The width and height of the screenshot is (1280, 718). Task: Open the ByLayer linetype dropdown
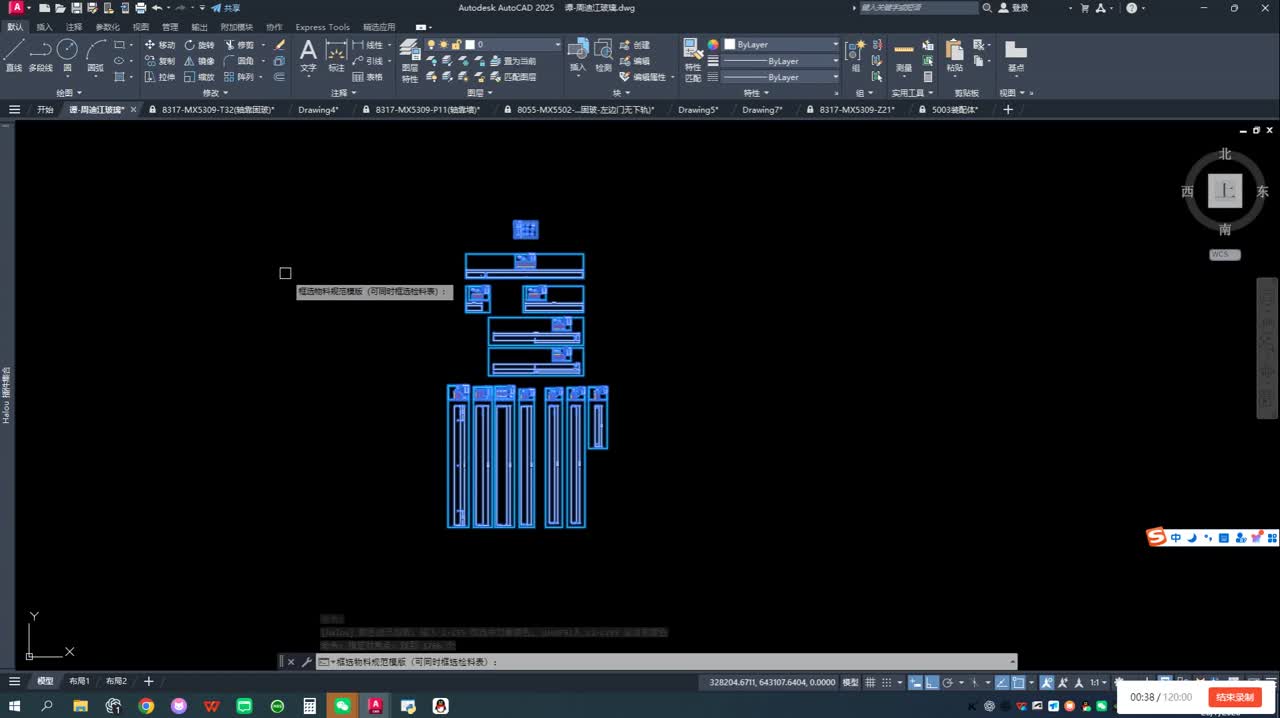click(781, 77)
